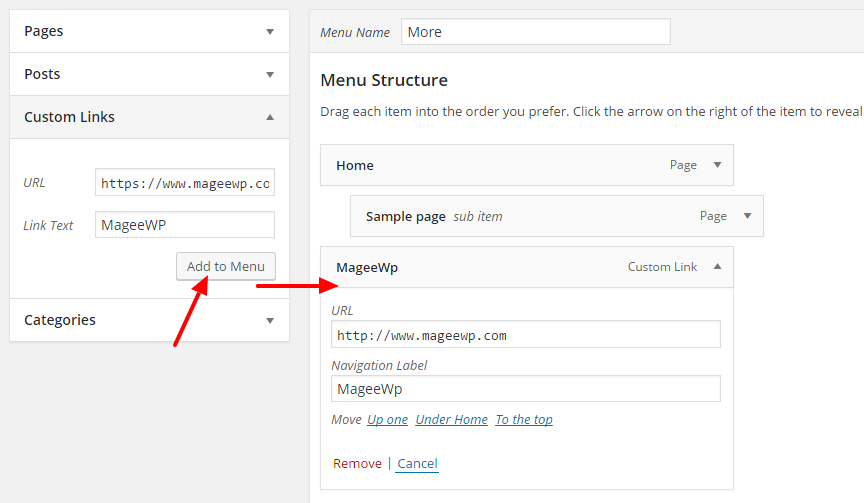Select the Sample page sub item bar
This screenshot has width=864, height=503.
click(x=557, y=216)
